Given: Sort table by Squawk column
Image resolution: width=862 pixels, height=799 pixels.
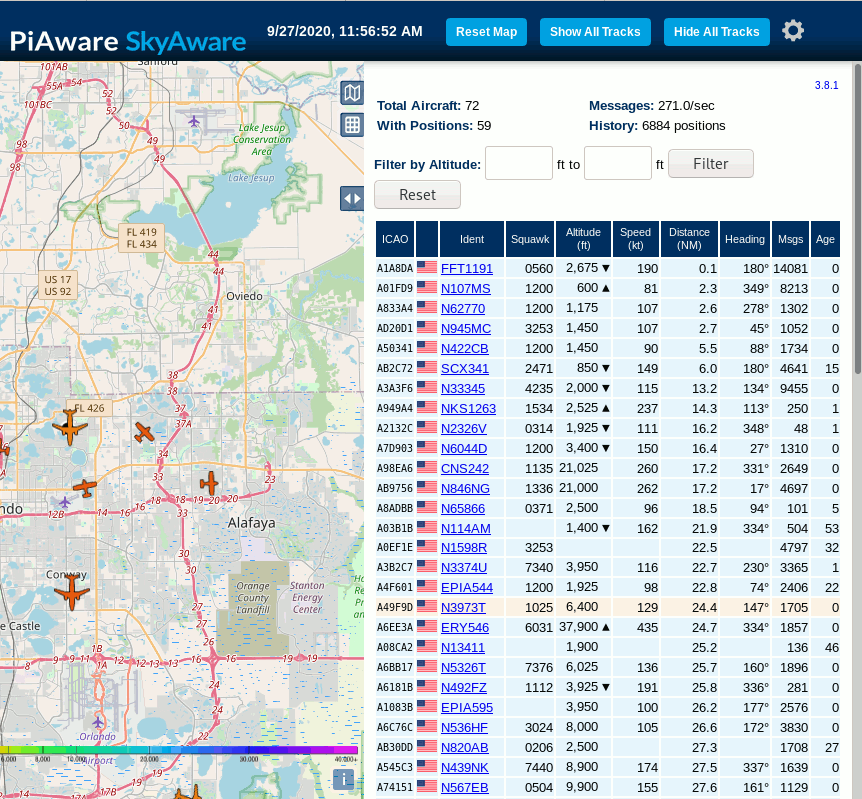Looking at the screenshot, I should tap(530, 239).
